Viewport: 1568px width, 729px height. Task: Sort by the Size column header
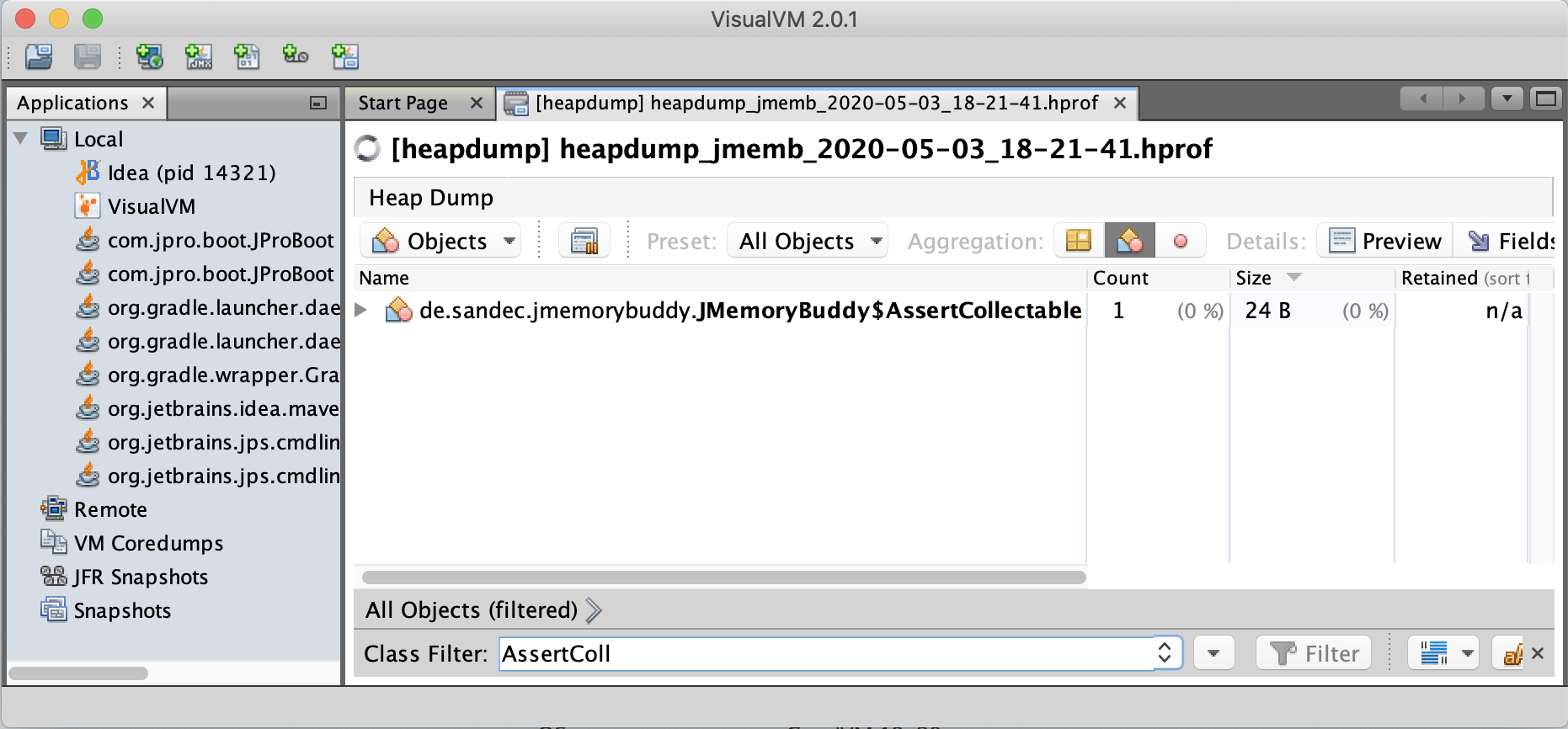tap(1312, 278)
